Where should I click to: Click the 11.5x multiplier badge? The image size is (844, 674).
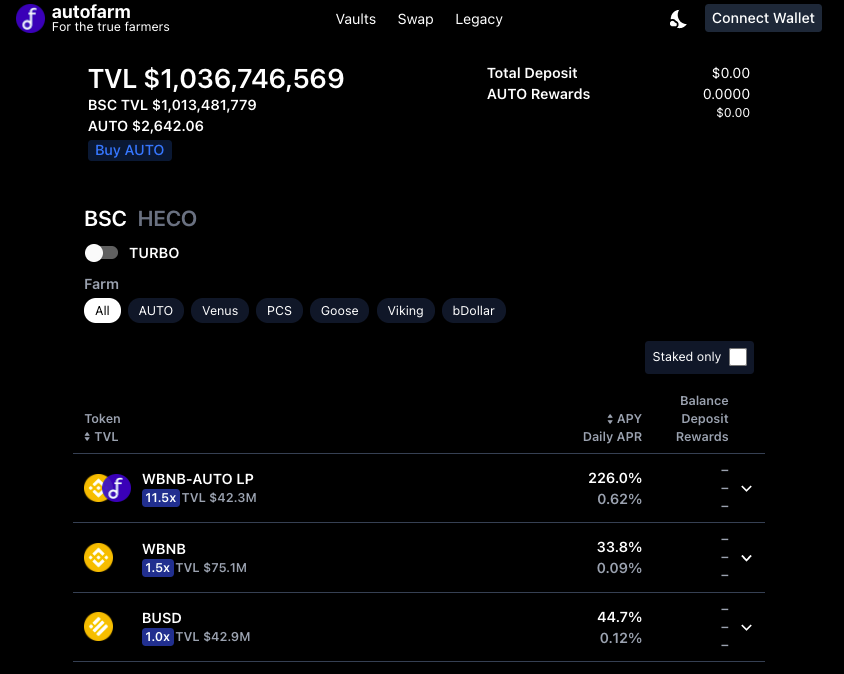pos(160,498)
